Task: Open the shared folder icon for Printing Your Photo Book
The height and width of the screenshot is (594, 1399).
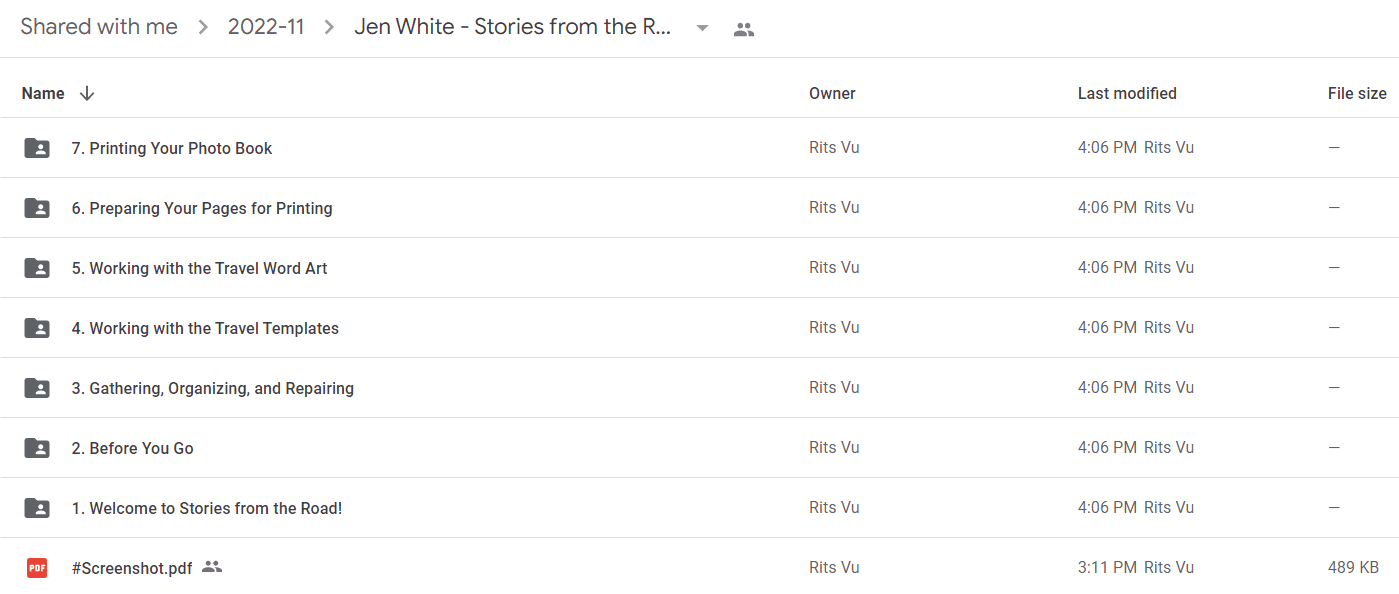Action: click(37, 148)
